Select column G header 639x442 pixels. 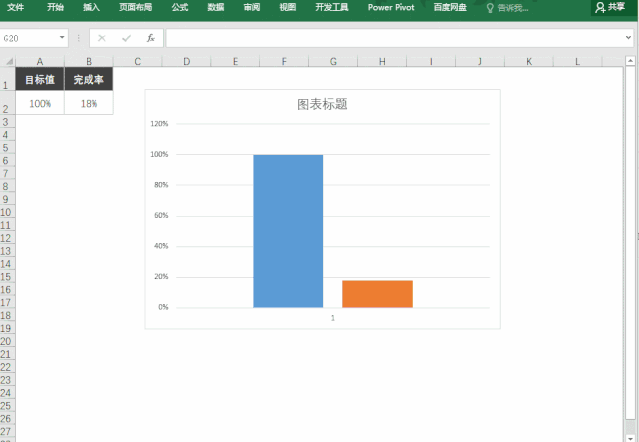click(x=333, y=62)
